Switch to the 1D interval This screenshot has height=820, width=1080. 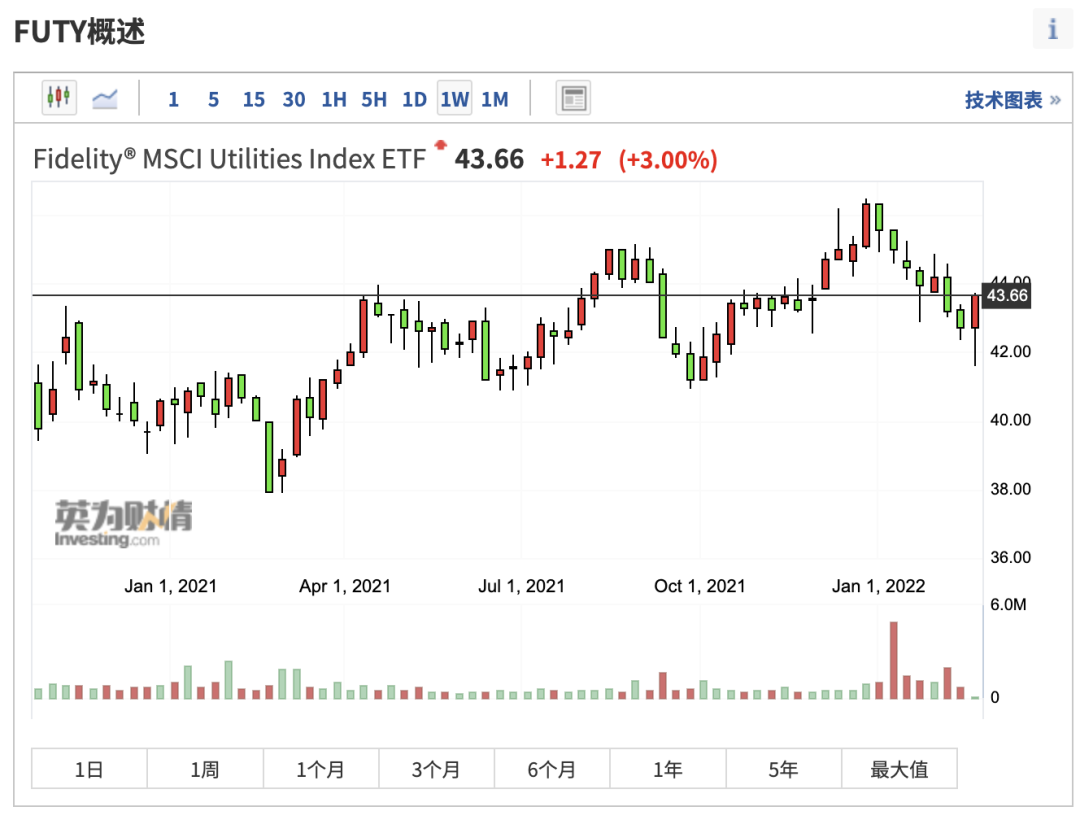click(x=415, y=99)
